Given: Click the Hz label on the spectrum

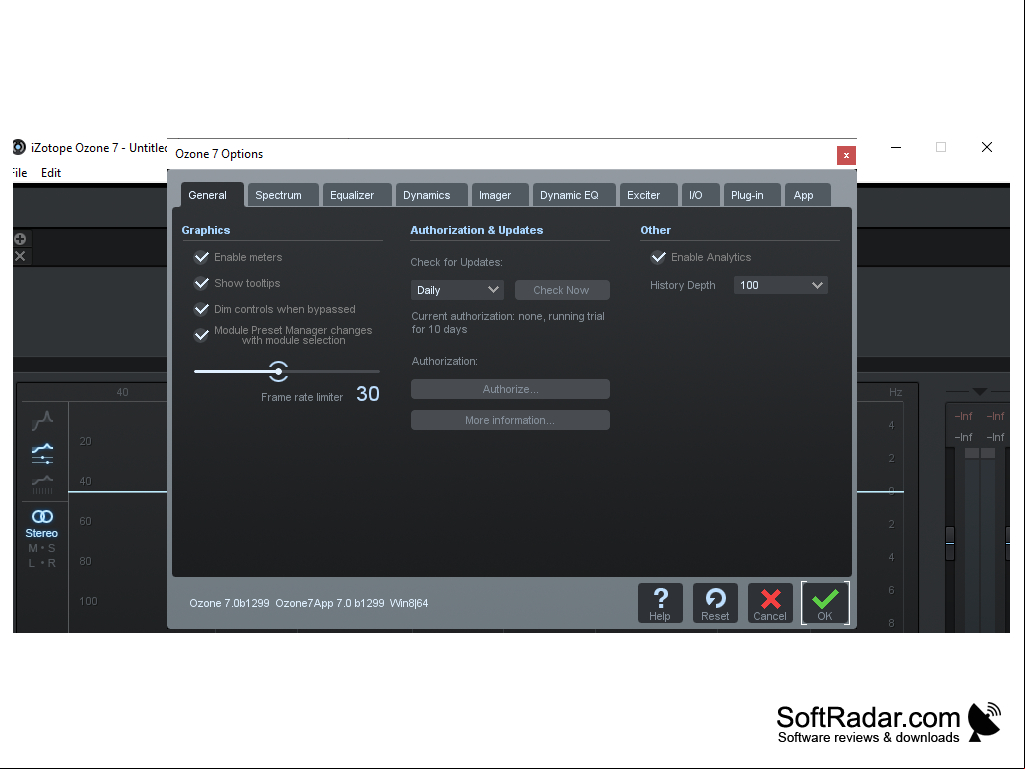Looking at the screenshot, I should click(x=896, y=392).
